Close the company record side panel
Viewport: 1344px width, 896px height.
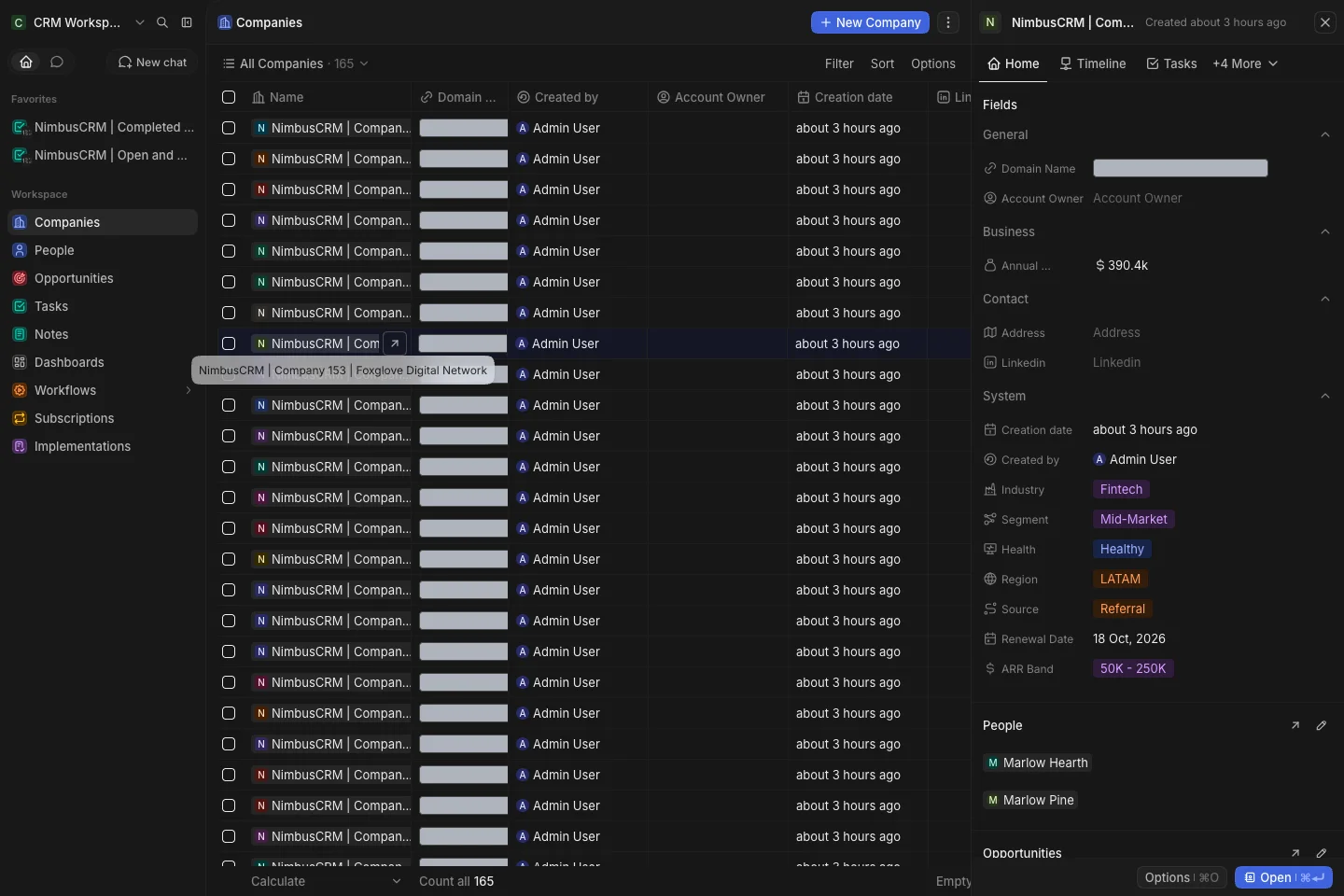point(1325,22)
